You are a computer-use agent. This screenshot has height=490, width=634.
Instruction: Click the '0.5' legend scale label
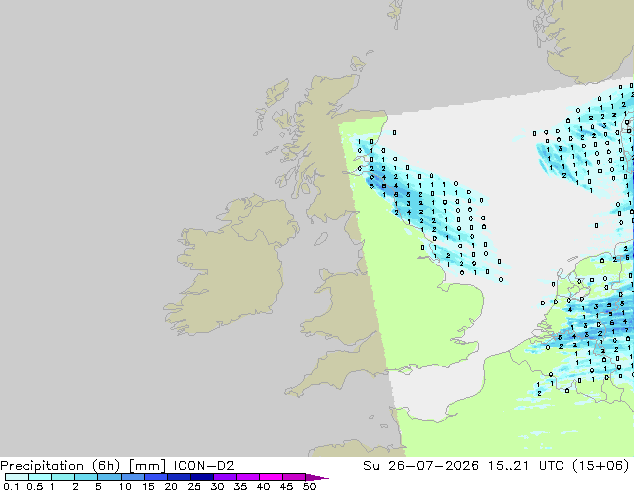[x=34, y=486]
